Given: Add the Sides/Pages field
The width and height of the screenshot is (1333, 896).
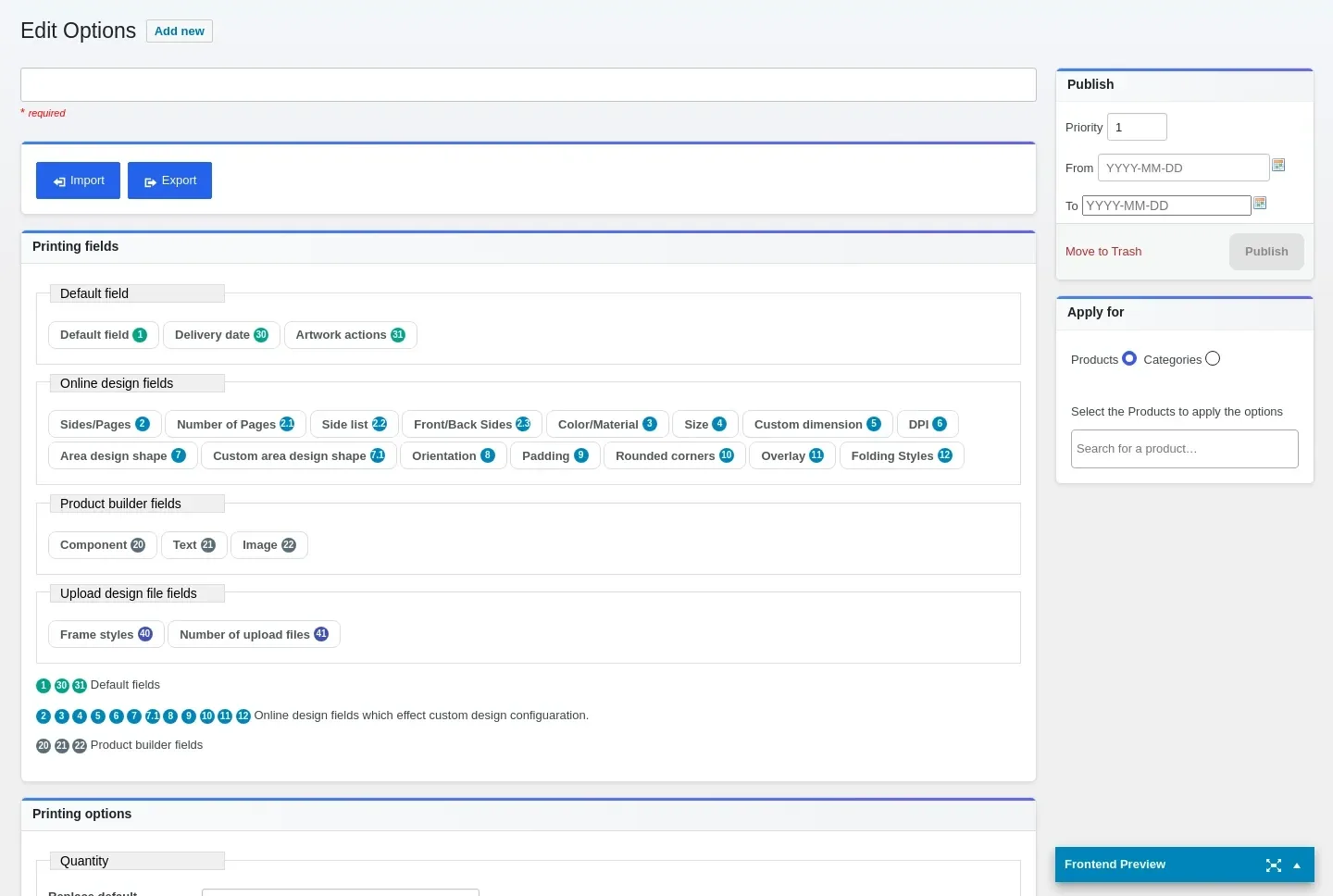Looking at the screenshot, I should tap(105, 425).
